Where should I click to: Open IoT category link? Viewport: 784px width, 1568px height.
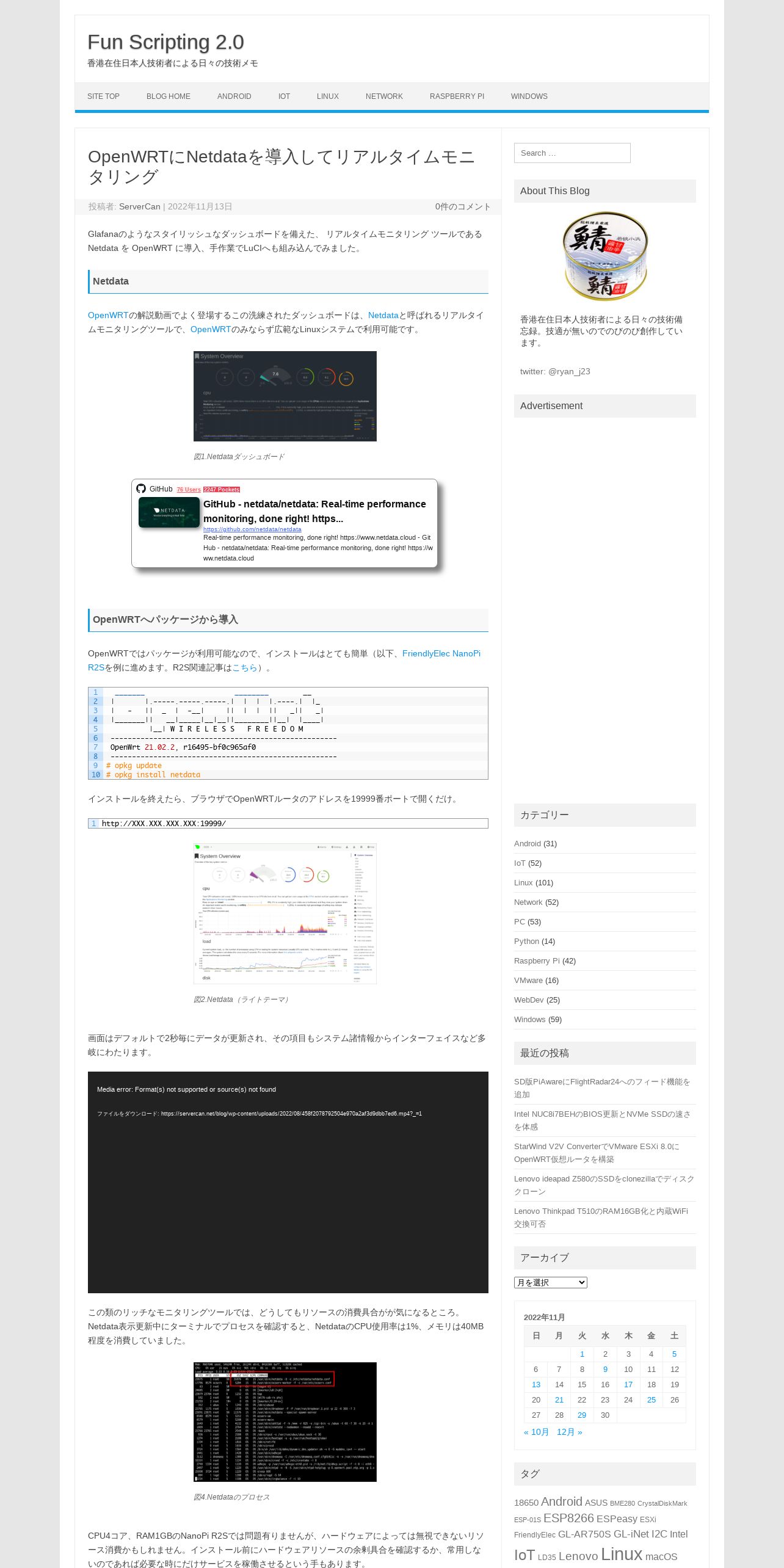[x=520, y=863]
